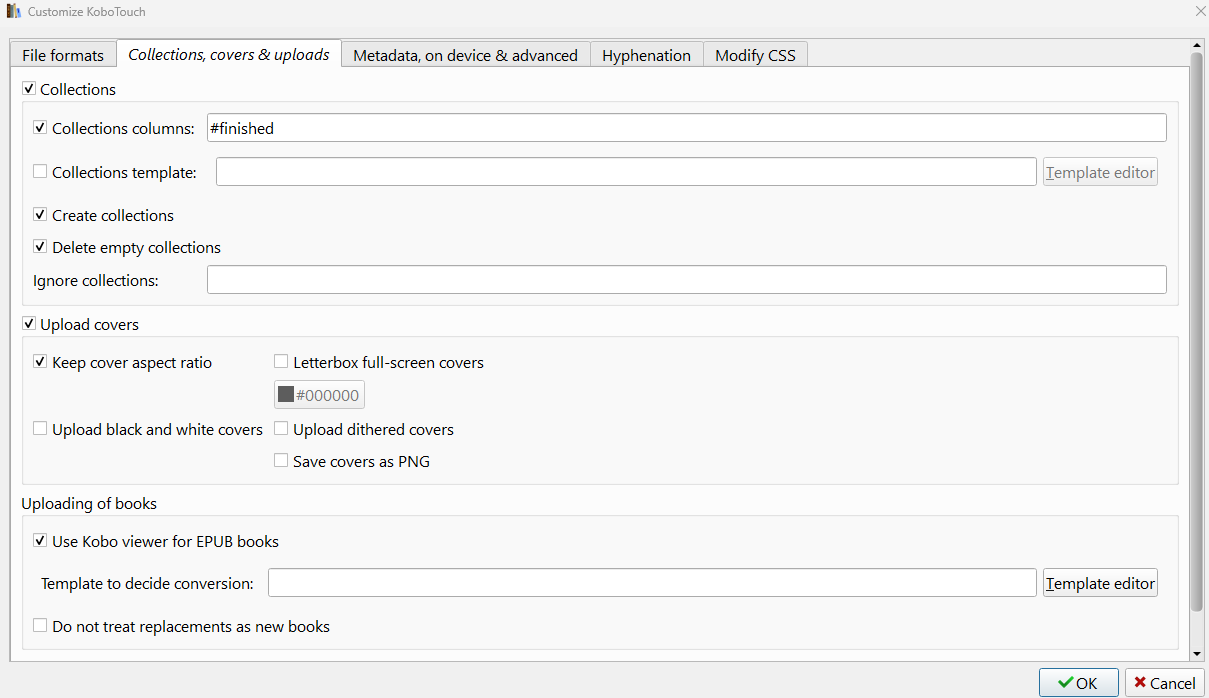Click the scroll down arrow
The image size is (1209, 698).
(1197, 653)
